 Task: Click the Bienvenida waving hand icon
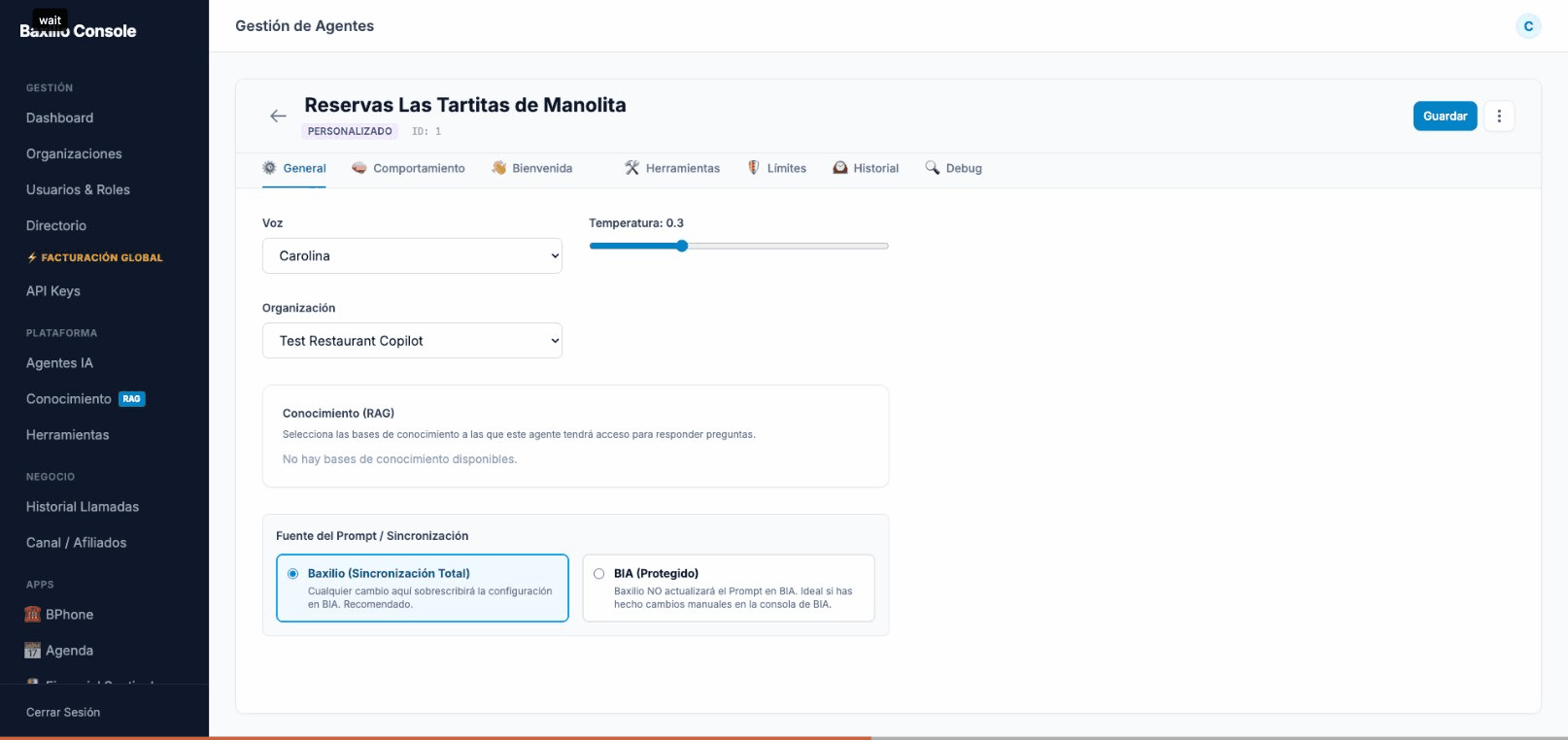point(499,167)
